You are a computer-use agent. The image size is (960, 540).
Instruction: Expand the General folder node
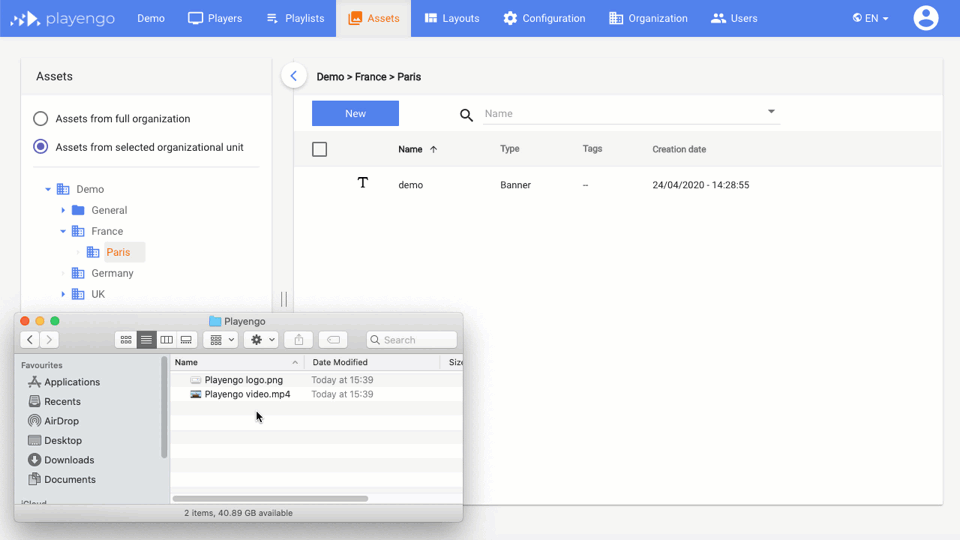pos(63,210)
